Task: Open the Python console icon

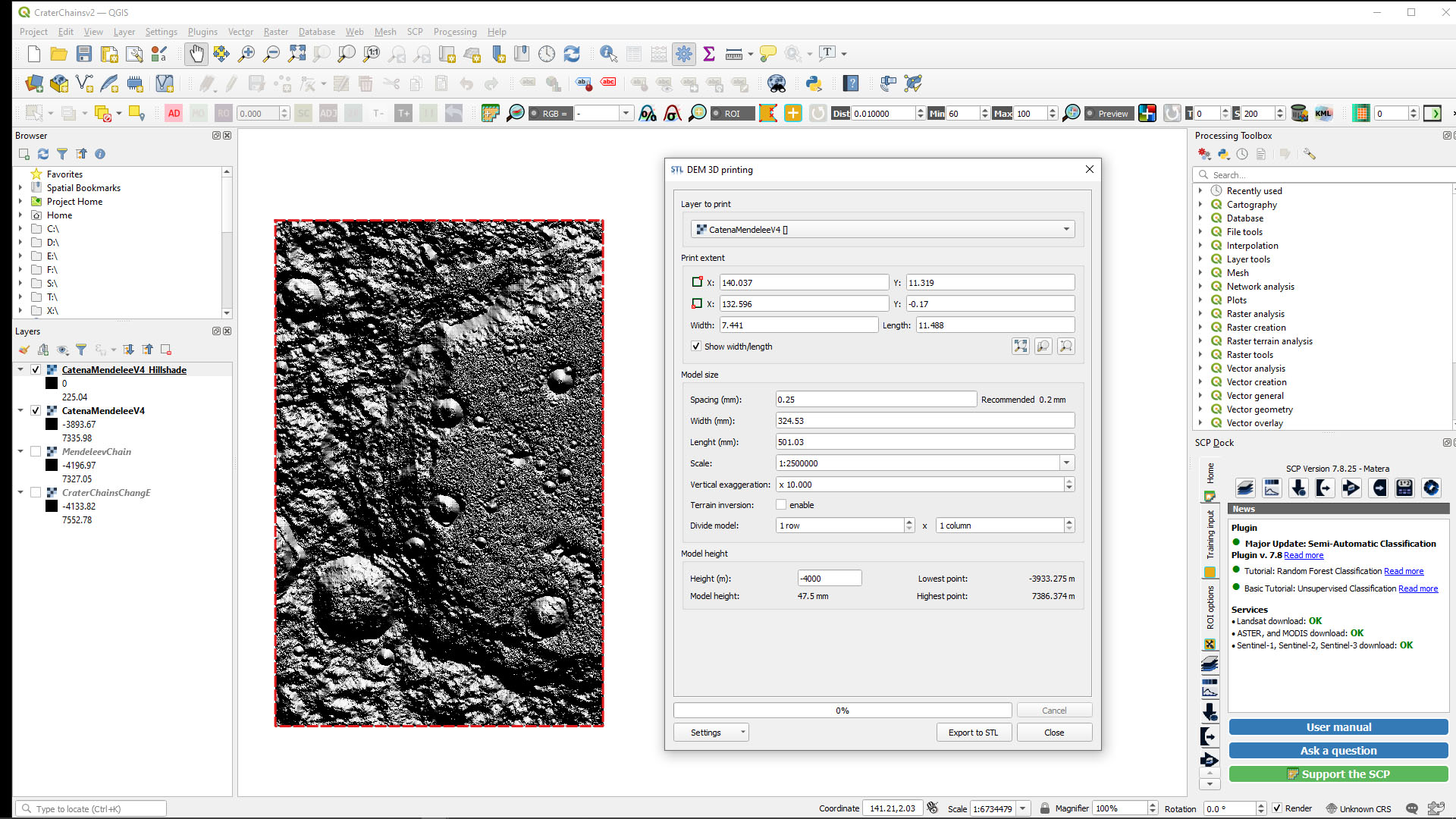Action: (x=814, y=83)
